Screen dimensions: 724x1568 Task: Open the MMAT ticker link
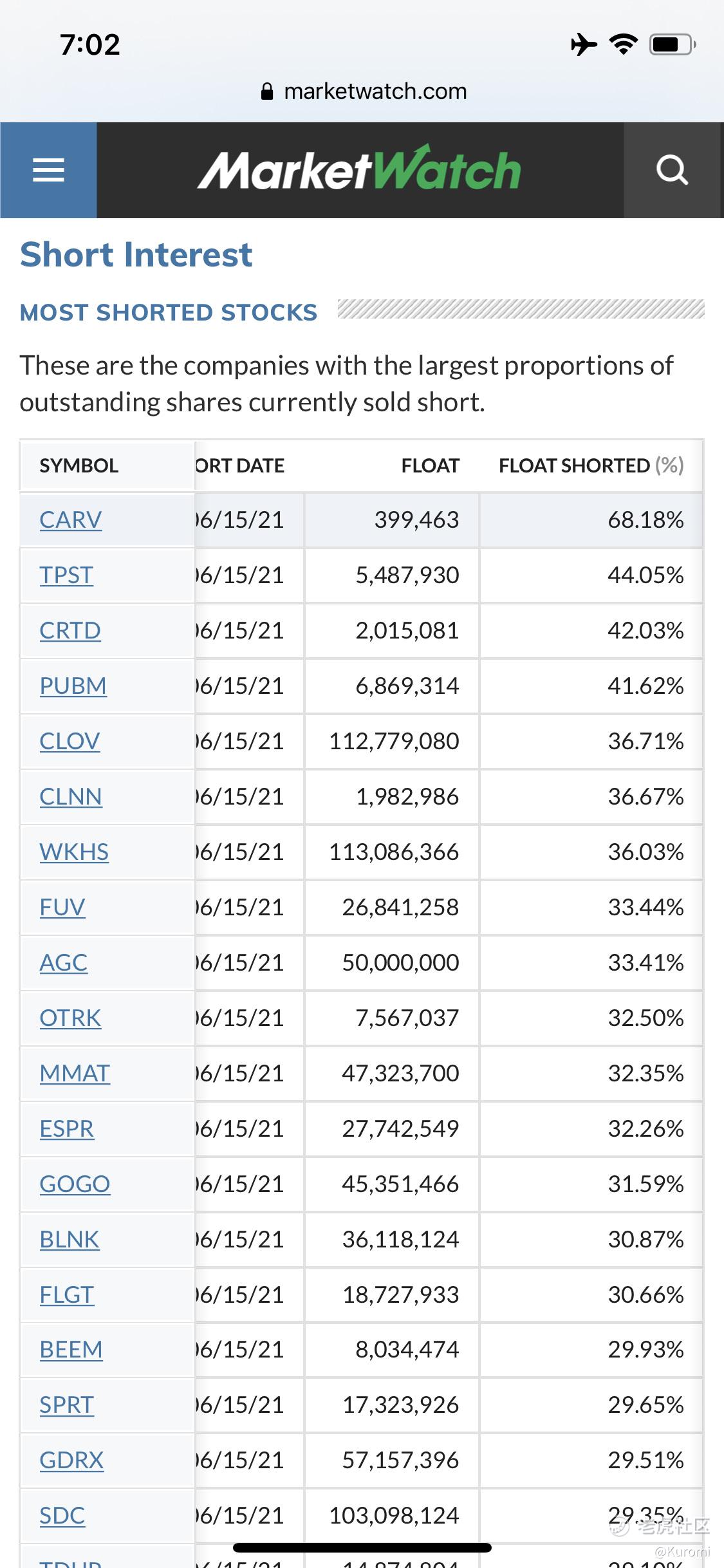pos(75,1074)
